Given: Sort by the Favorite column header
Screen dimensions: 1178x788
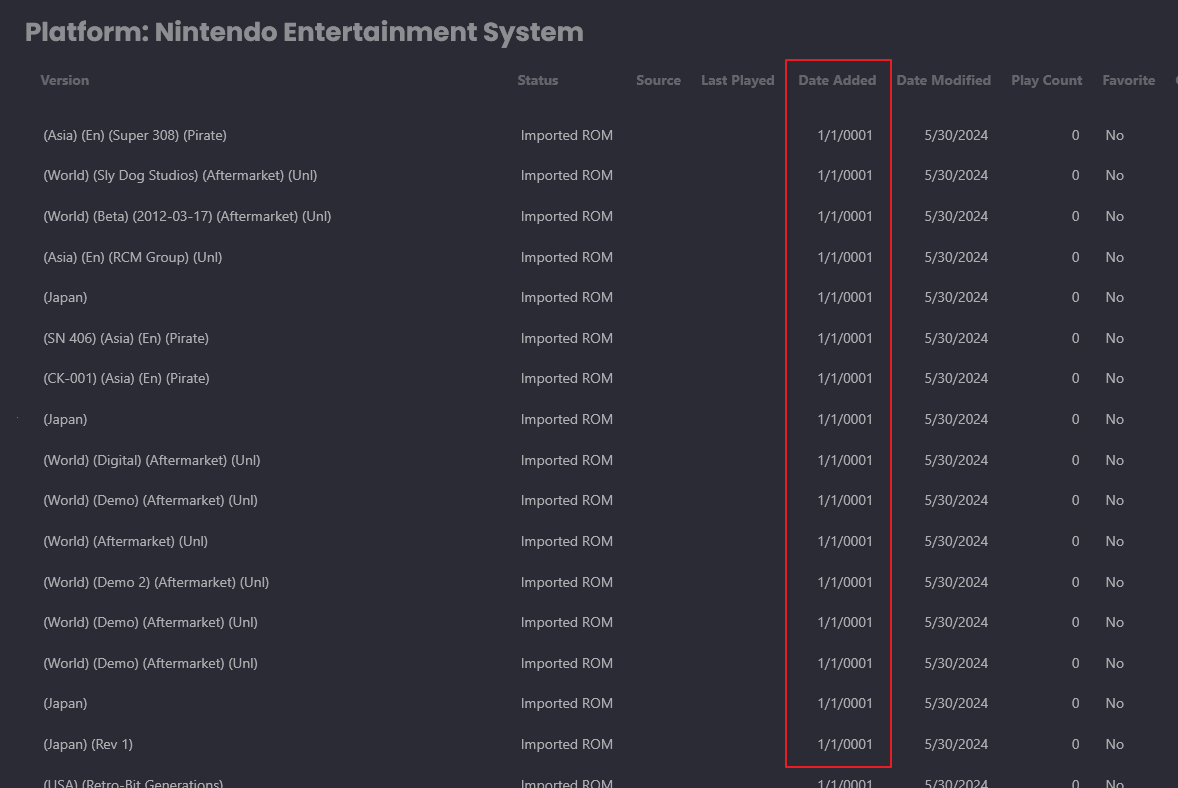Looking at the screenshot, I should tap(1128, 80).
